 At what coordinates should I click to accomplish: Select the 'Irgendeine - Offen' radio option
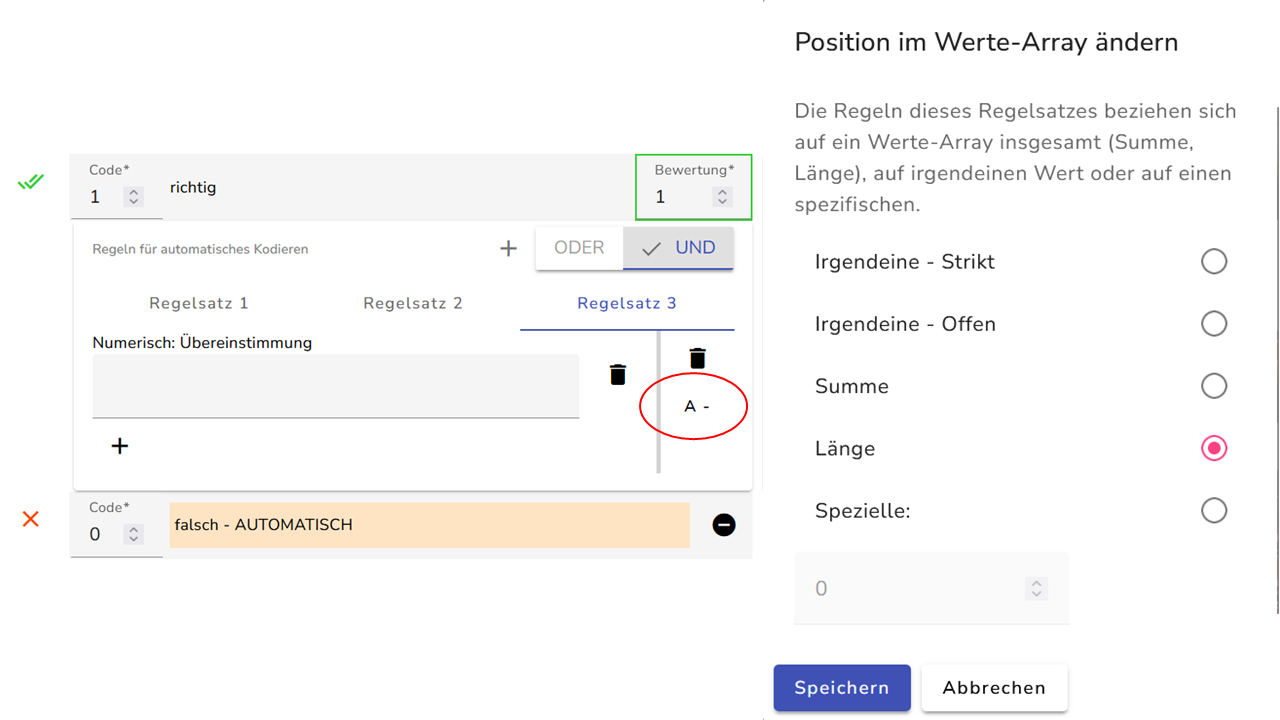click(x=1214, y=324)
